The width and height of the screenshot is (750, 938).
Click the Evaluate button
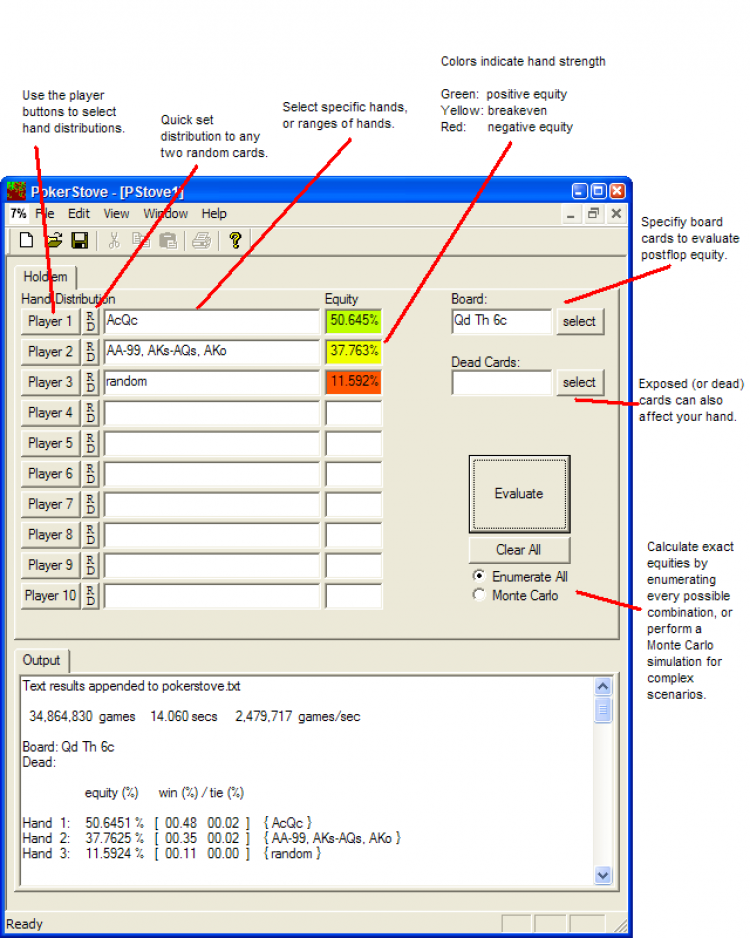point(519,494)
